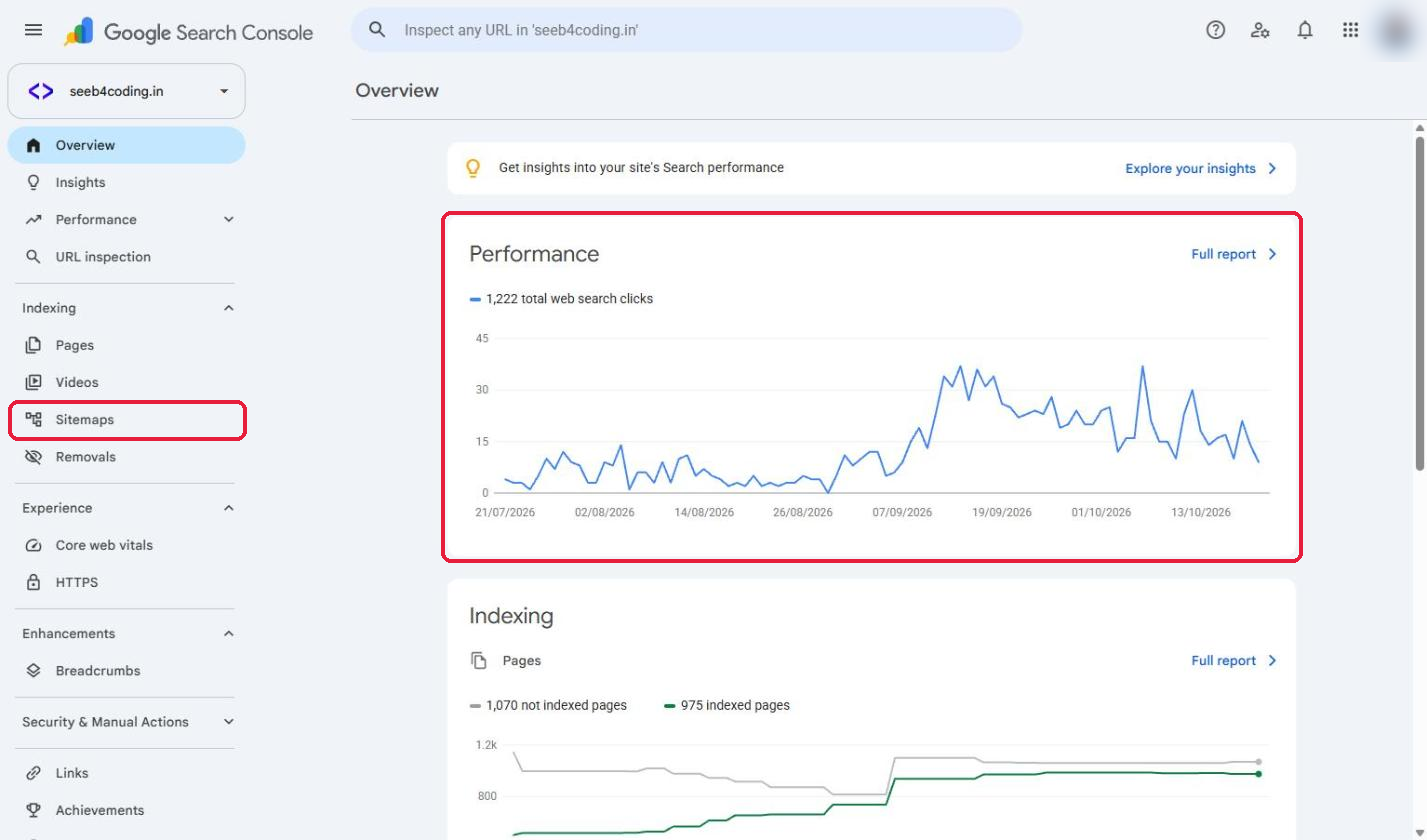This screenshot has width=1427, height=840.
Task: Expand the Performance sidebar section
Action: [x=228, y=219]
